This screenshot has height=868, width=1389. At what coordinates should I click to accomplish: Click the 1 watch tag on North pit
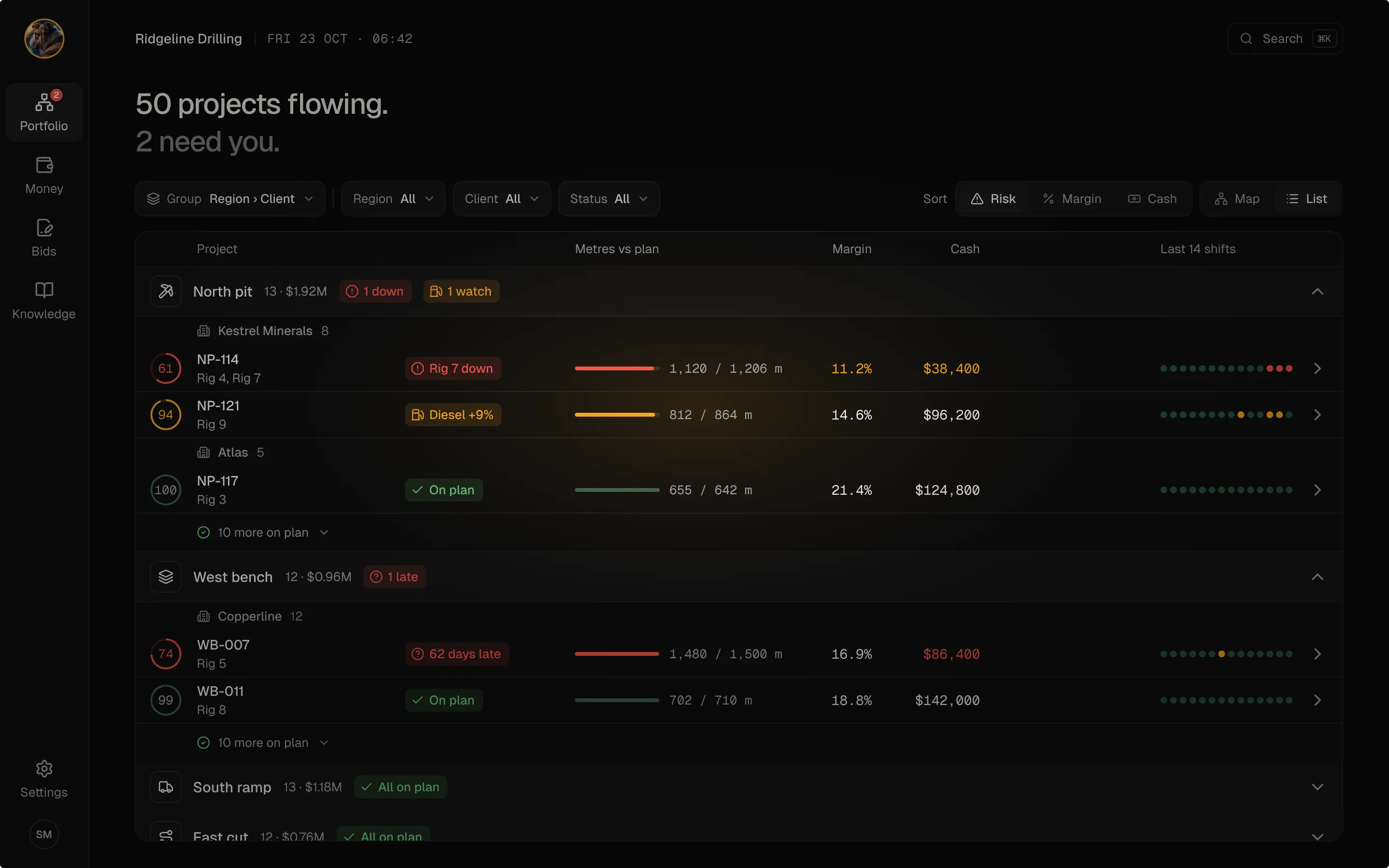(461, 292)
